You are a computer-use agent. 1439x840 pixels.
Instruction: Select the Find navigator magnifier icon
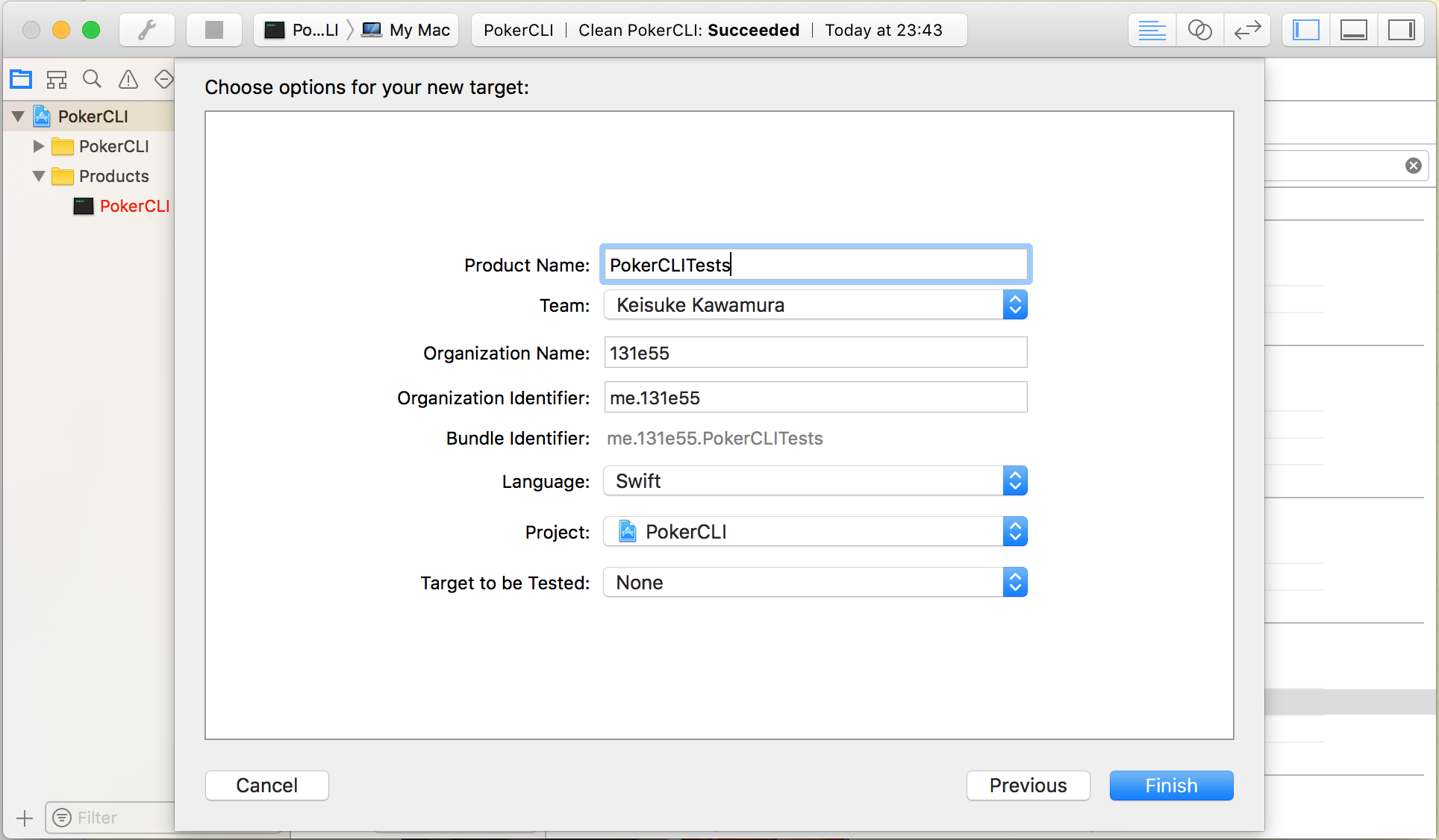[92, 78]
